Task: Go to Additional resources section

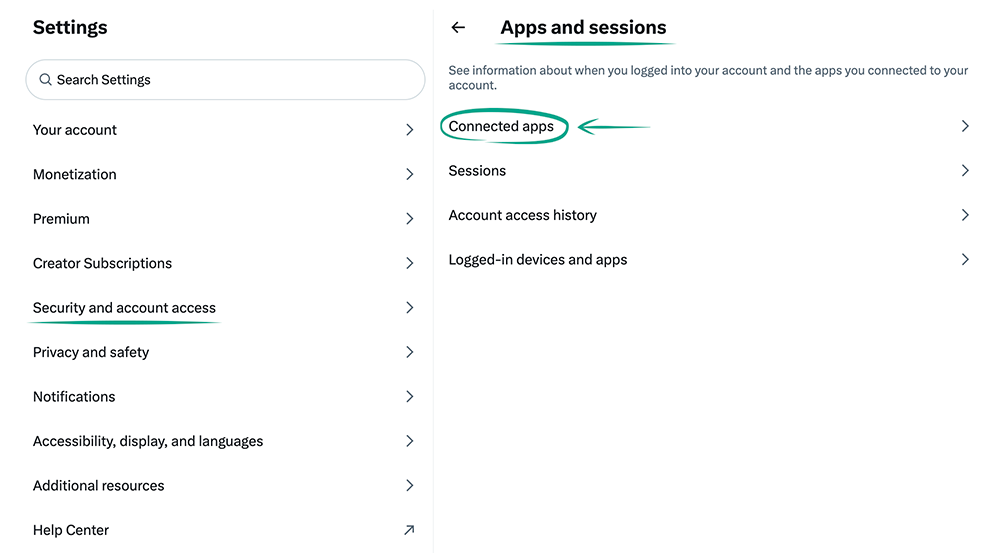Action: (x=98, y=486)
